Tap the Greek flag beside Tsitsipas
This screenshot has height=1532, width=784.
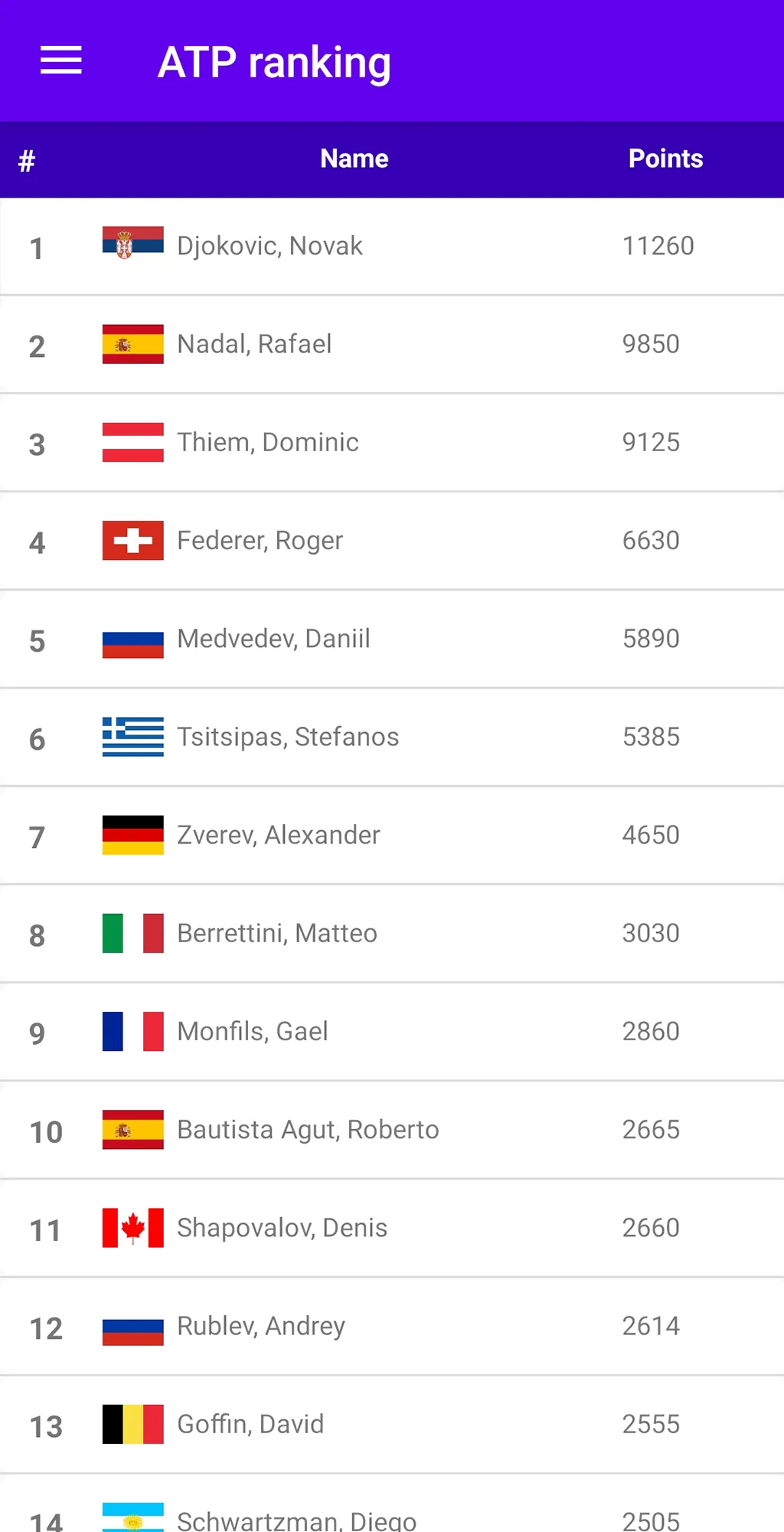point(133,736)
